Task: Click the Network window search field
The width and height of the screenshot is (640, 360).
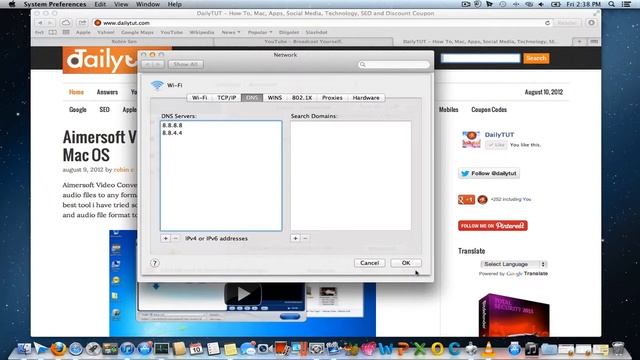Action: [394, 64]
